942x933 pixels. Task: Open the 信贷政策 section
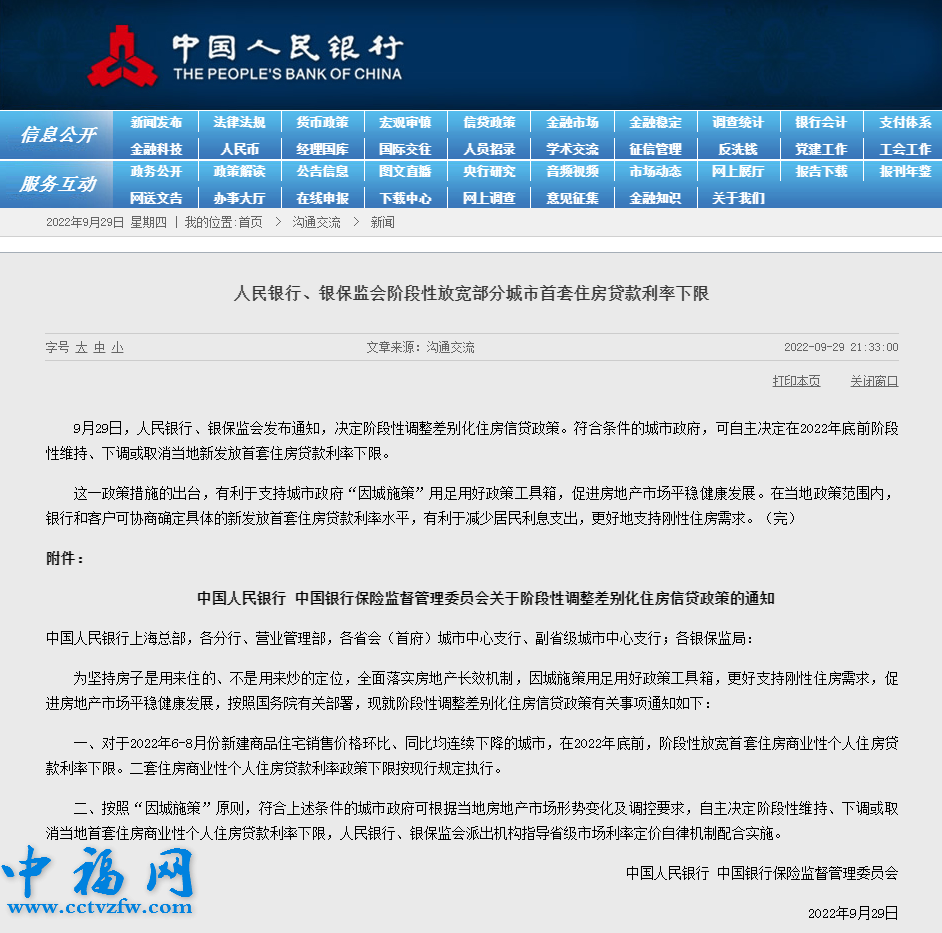[489, 123]
